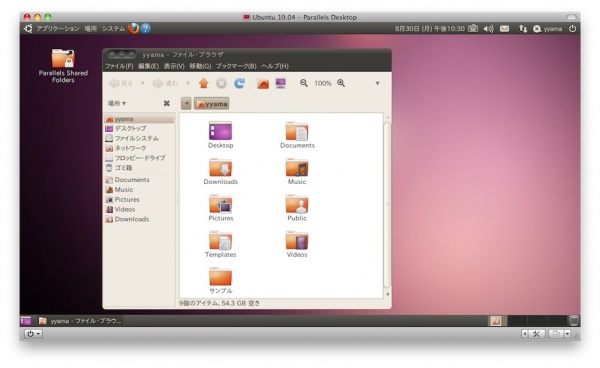Open the ヘルプ(H) menu
600x368 pixels.
click(x=275, y=66)
